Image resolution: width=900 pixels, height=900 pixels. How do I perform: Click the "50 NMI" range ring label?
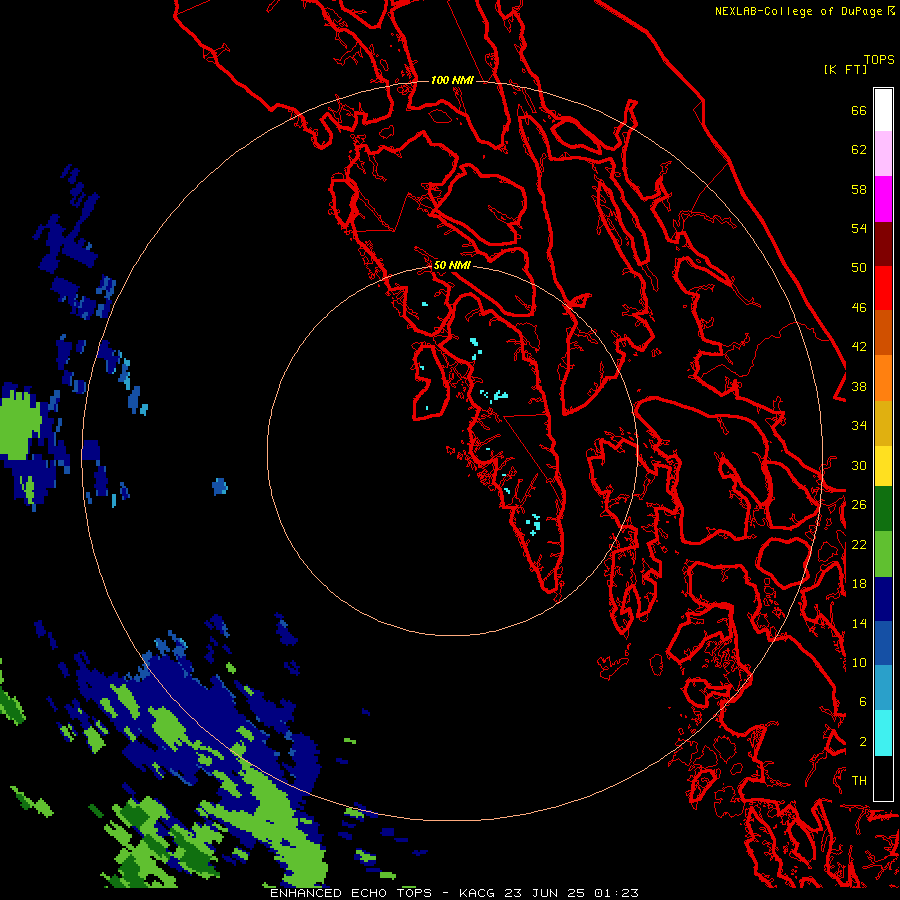click(452, 265)
